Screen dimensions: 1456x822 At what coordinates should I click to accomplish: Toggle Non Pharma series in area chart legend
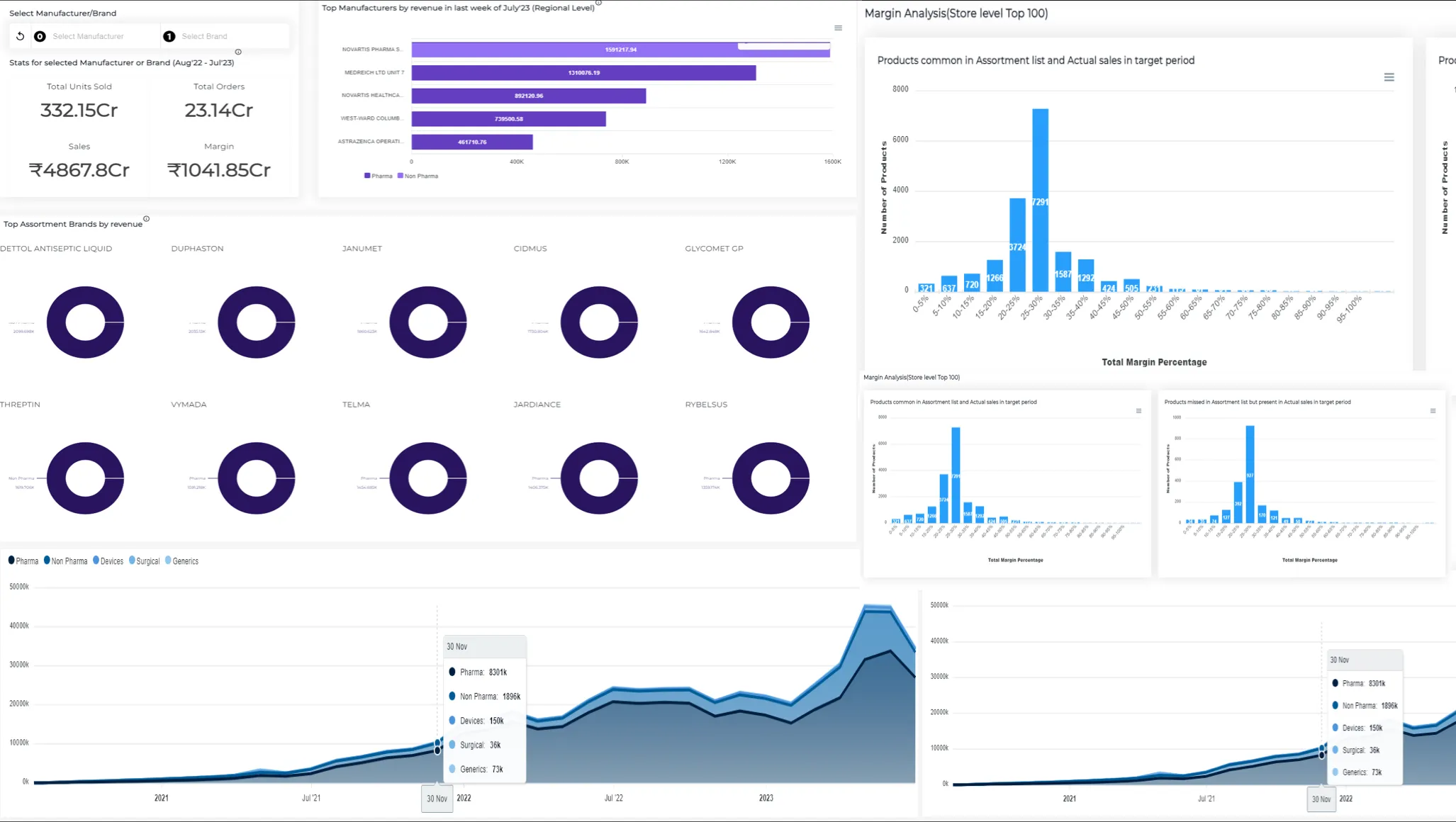pos(65,561)
